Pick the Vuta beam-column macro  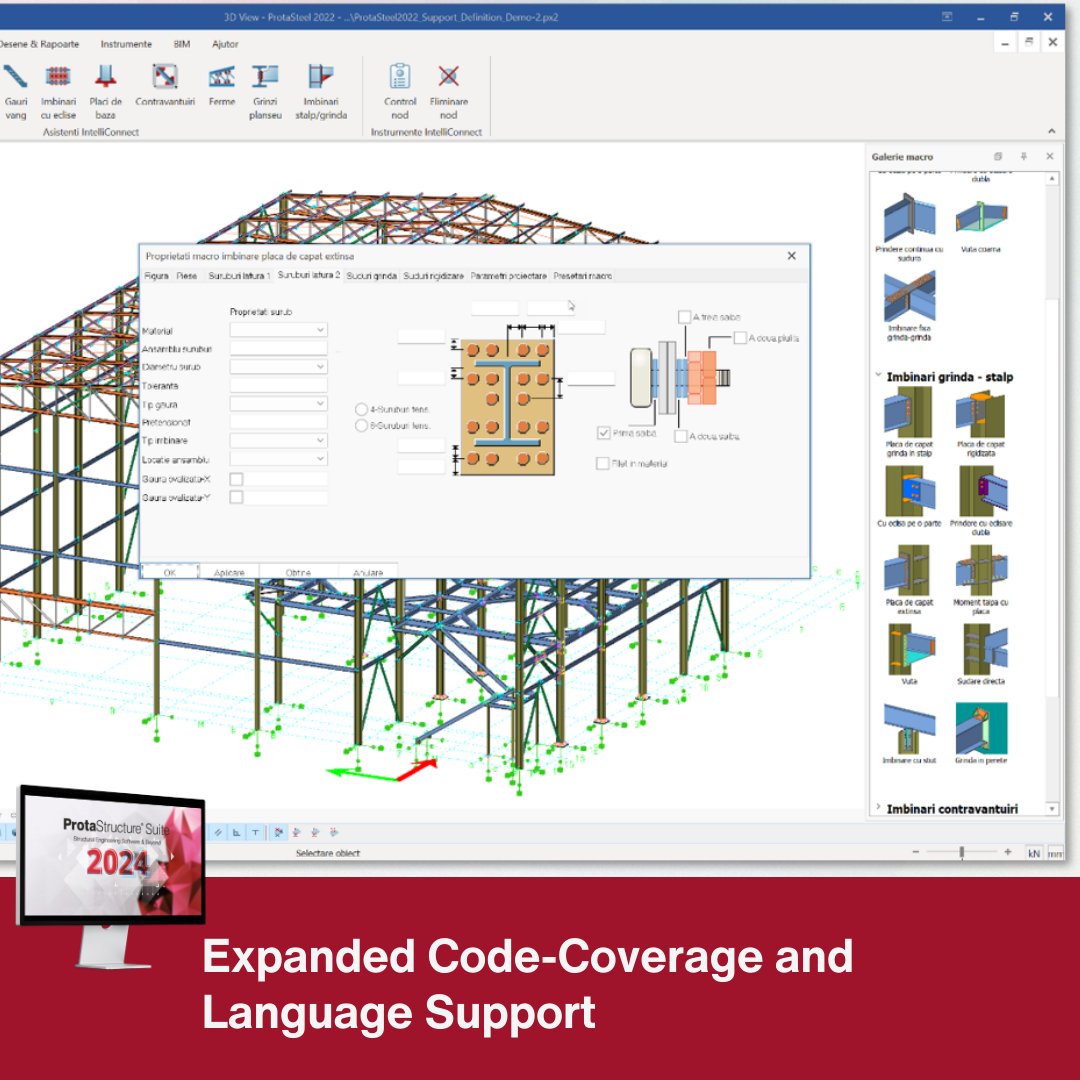tap(909, 654)
